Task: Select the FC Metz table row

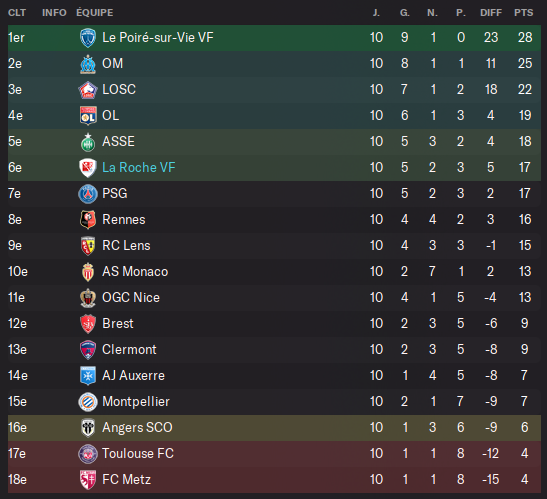Action: pos(274,480)
